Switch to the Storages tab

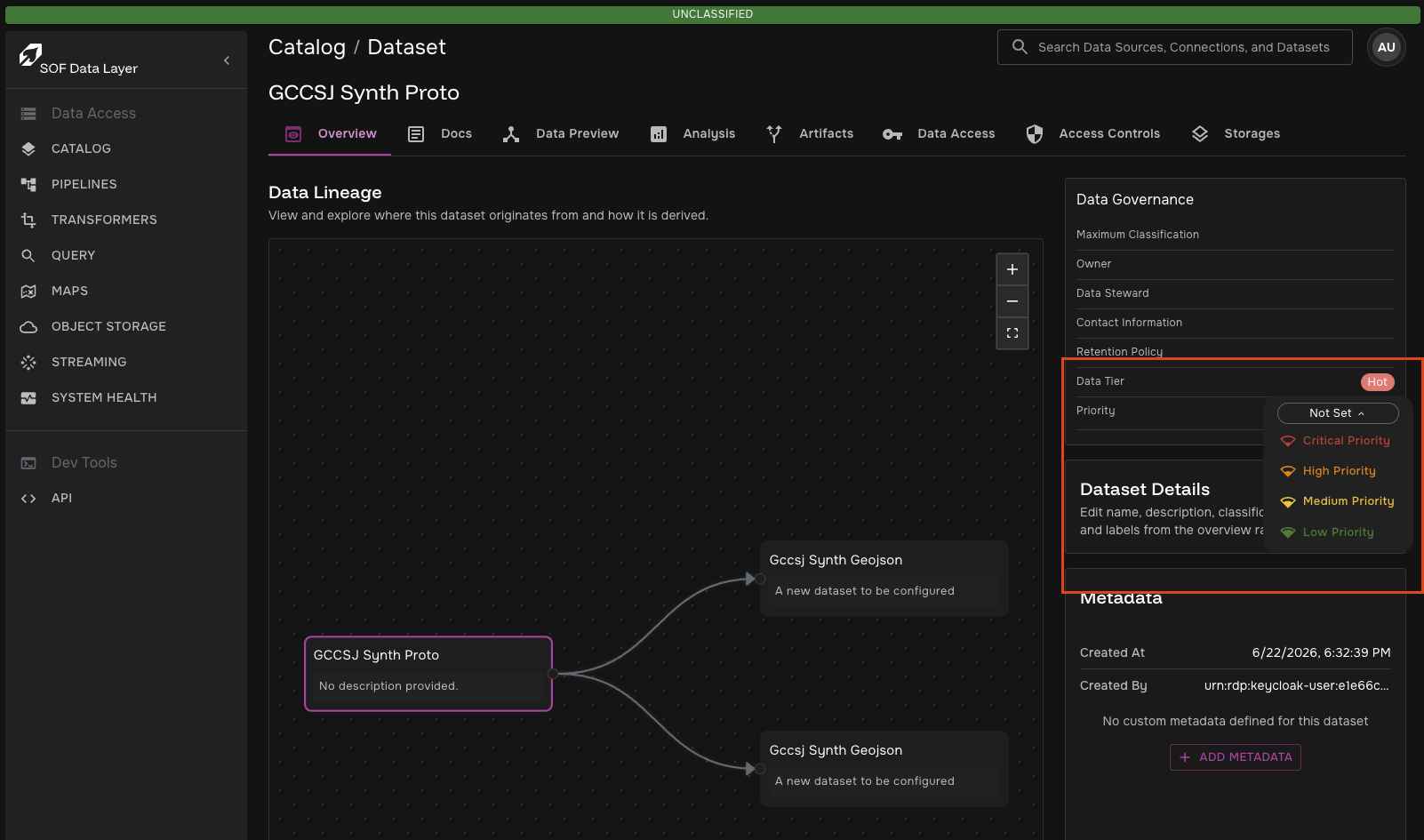(x=1236, y=134)
